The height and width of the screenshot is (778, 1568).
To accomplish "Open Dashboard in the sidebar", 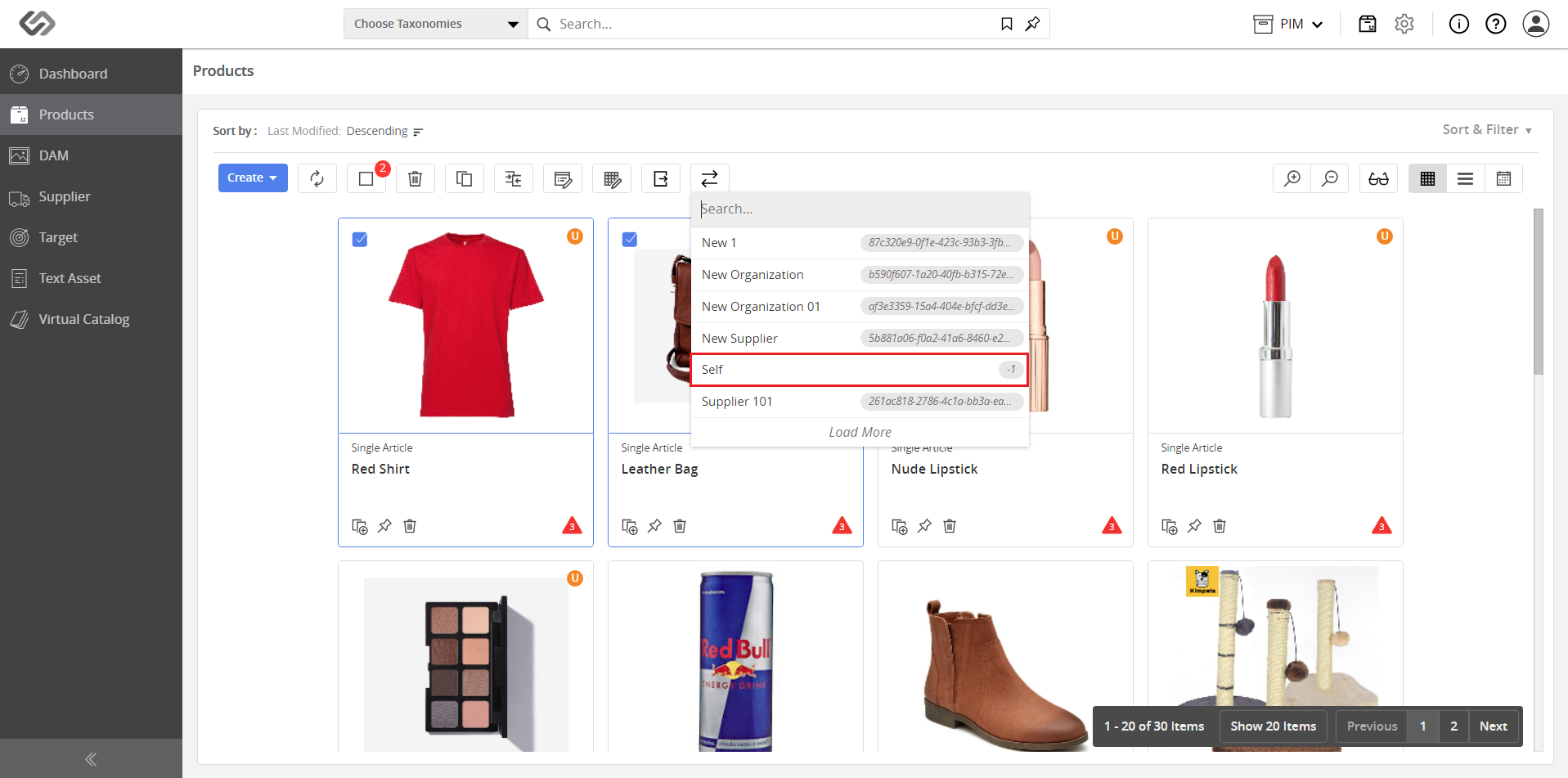I will (x=91, y=74).
